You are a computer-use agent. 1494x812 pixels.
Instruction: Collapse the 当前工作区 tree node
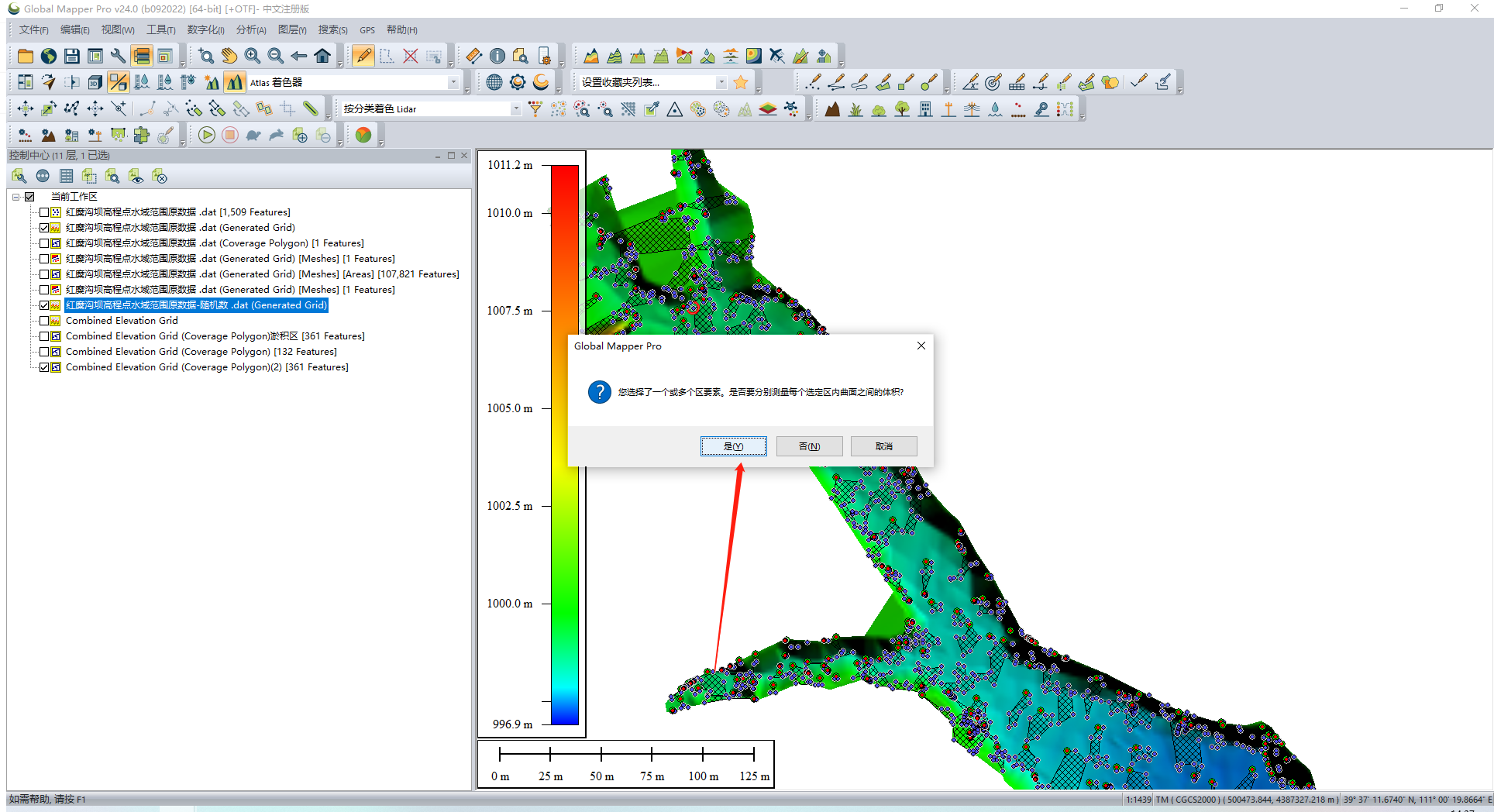click(15, 197)
